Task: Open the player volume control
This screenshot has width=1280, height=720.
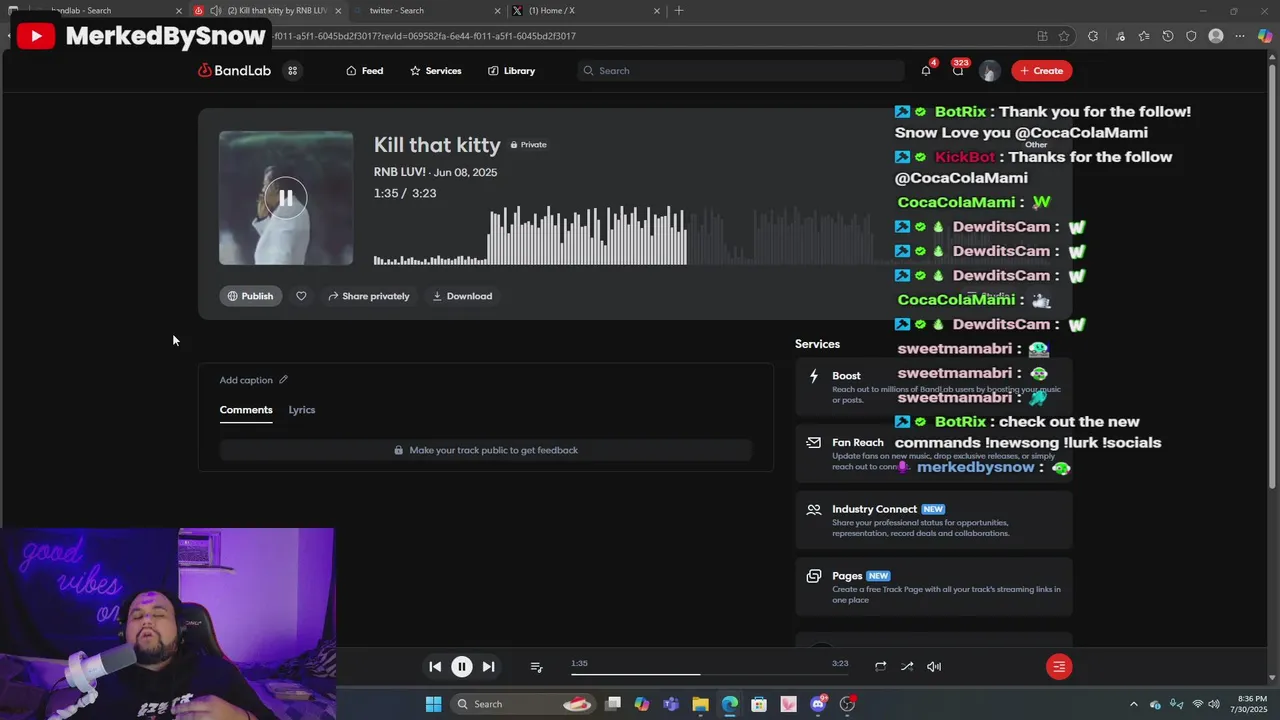Action: point(934,666)
